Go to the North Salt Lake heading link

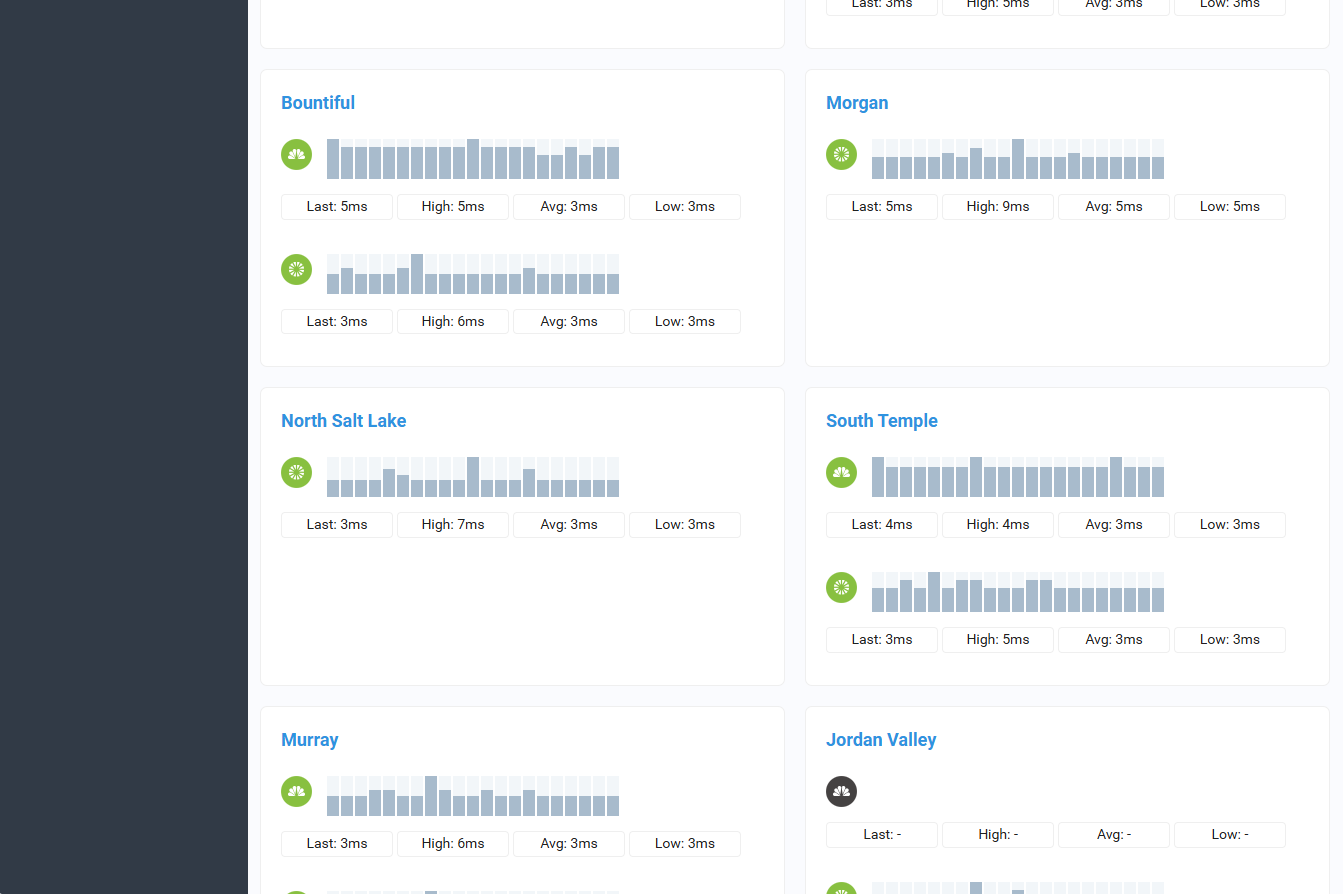tap(343, 421)
